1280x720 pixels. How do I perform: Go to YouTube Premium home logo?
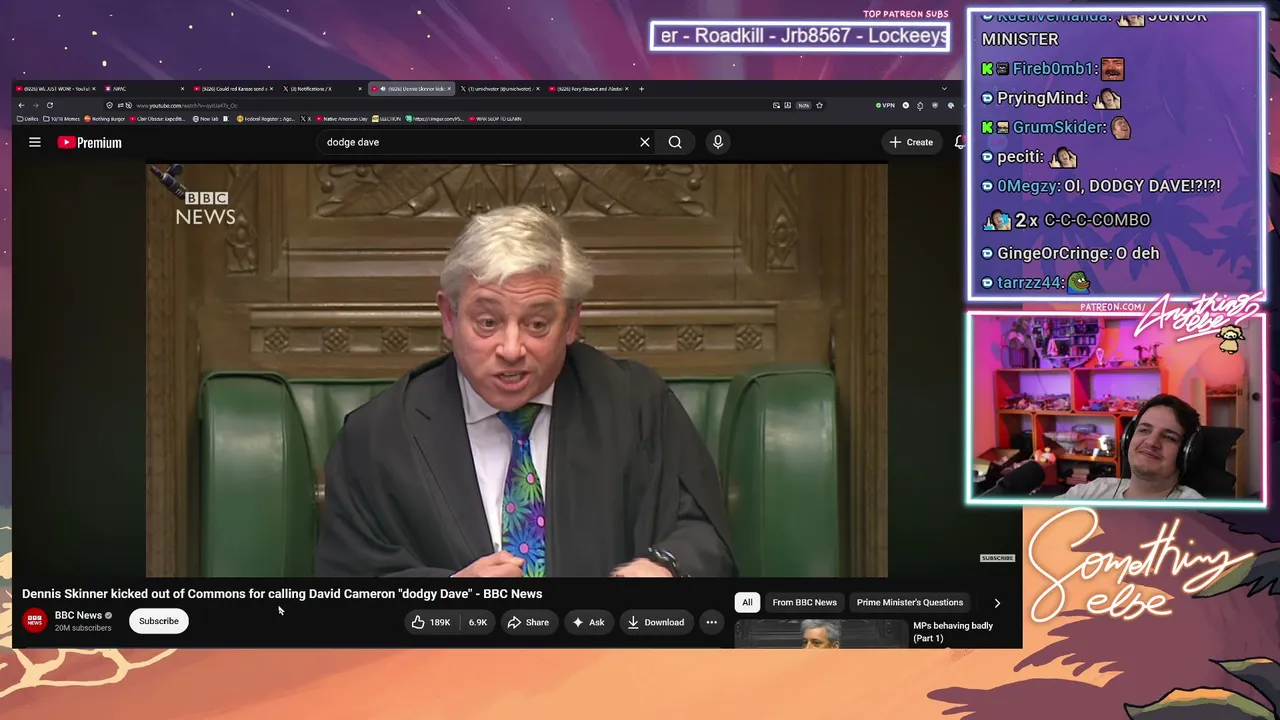[x=90, y=142]
